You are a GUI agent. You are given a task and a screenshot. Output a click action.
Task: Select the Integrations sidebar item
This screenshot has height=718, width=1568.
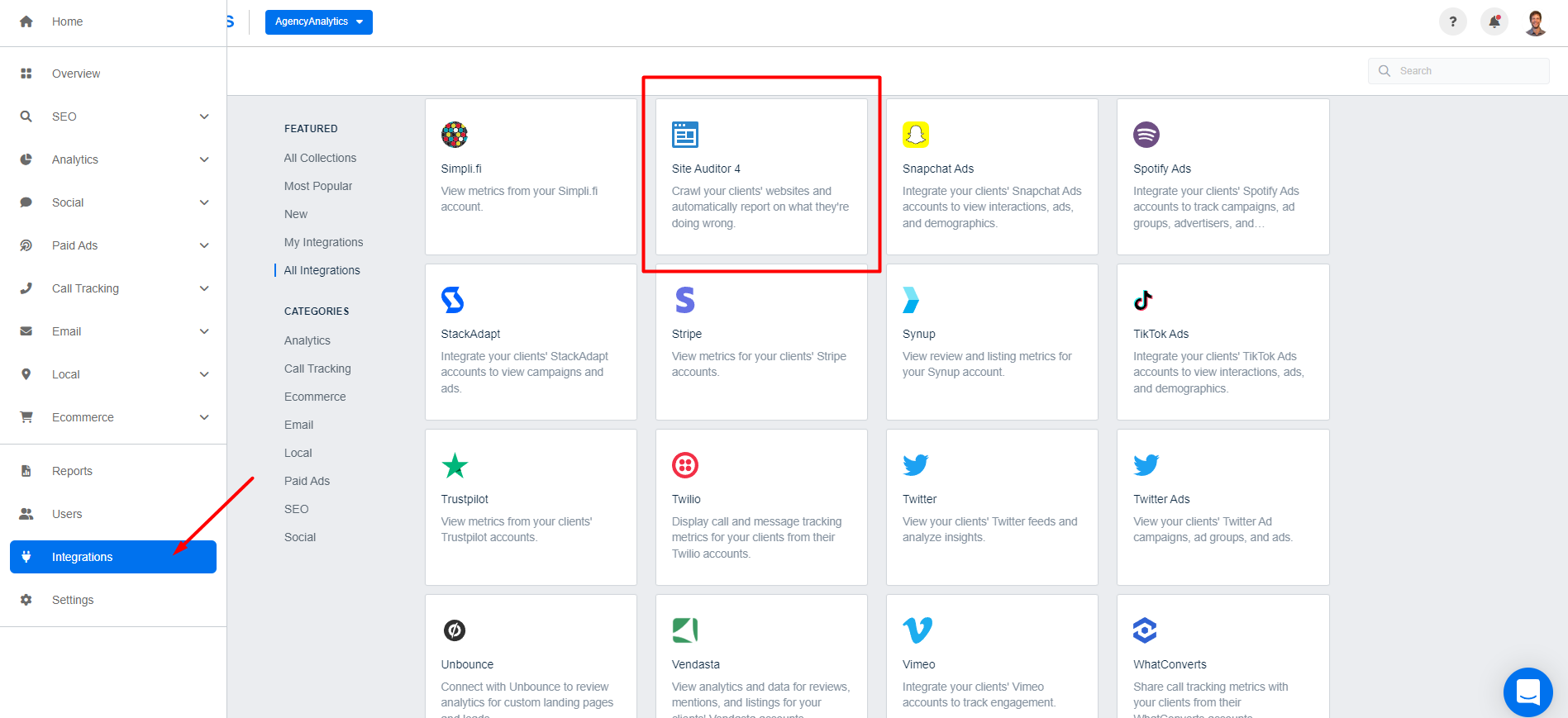click(113, 557)
